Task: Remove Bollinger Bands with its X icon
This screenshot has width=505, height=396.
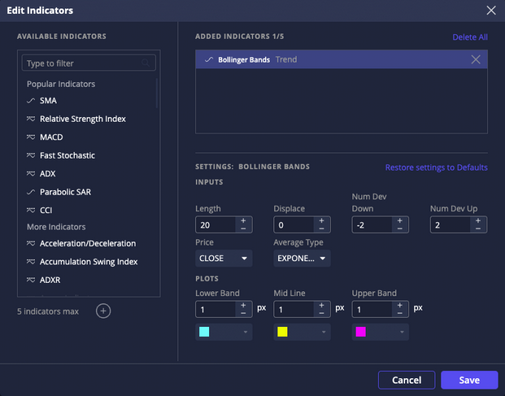Action: click(476, 59)
